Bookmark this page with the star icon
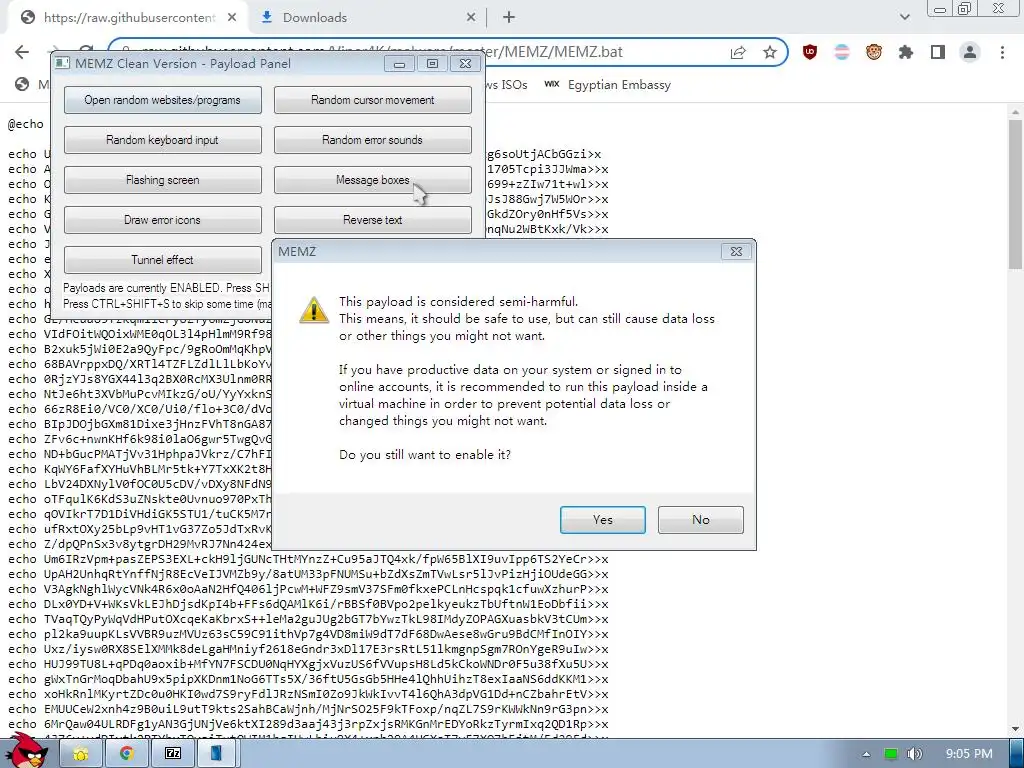1024x768 pixels. pos(770,52)
